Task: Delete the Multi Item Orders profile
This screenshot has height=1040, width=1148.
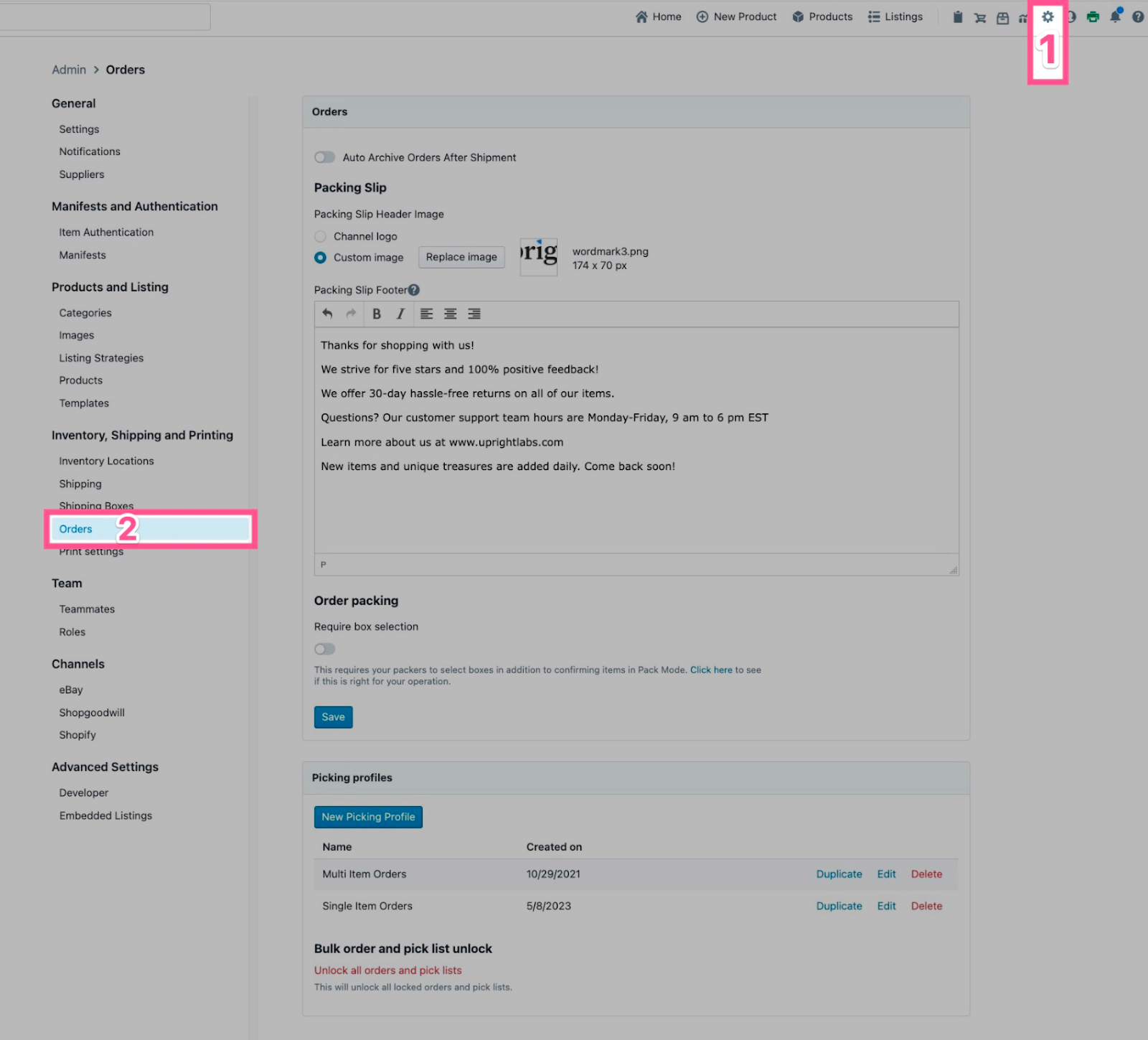Action: click(x=926, y=874)
